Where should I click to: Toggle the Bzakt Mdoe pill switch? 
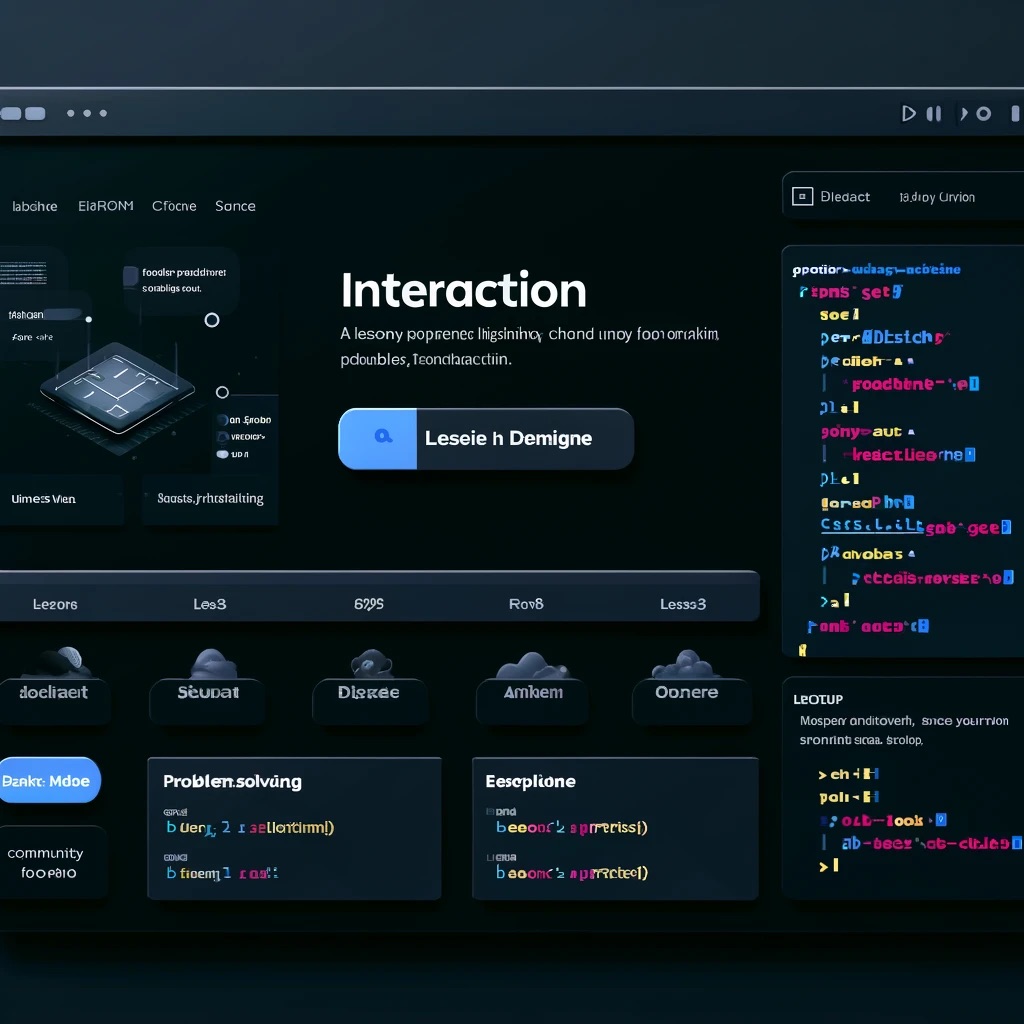click(x=49, y=780)
